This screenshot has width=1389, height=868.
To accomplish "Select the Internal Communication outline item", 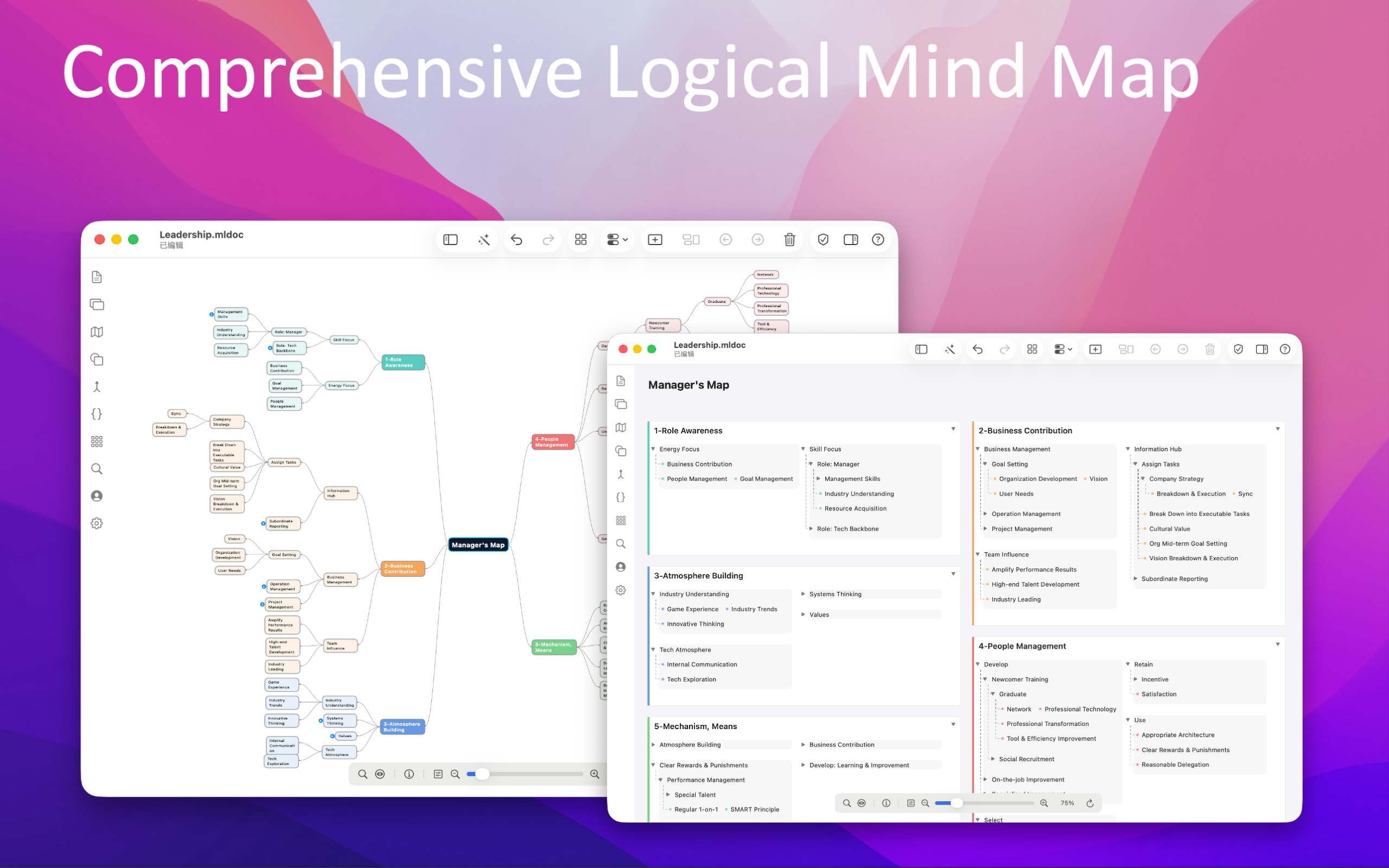I will point(702,664).
